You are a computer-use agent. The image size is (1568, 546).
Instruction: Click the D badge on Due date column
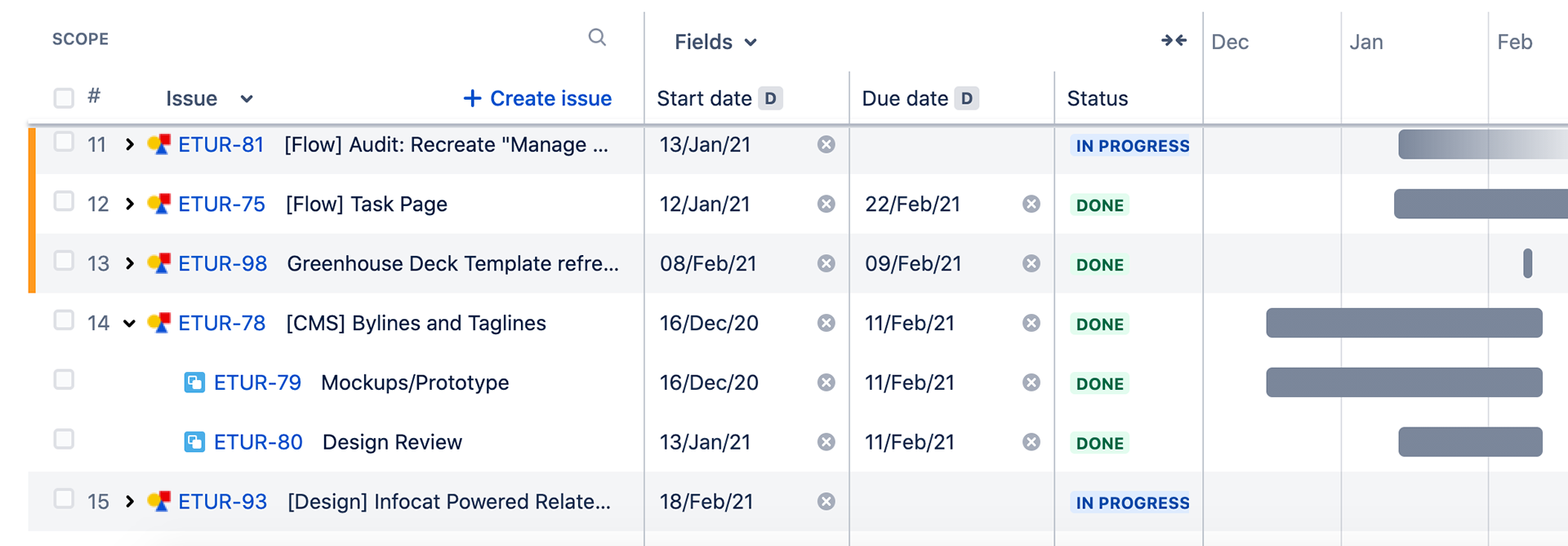point(967,98)
